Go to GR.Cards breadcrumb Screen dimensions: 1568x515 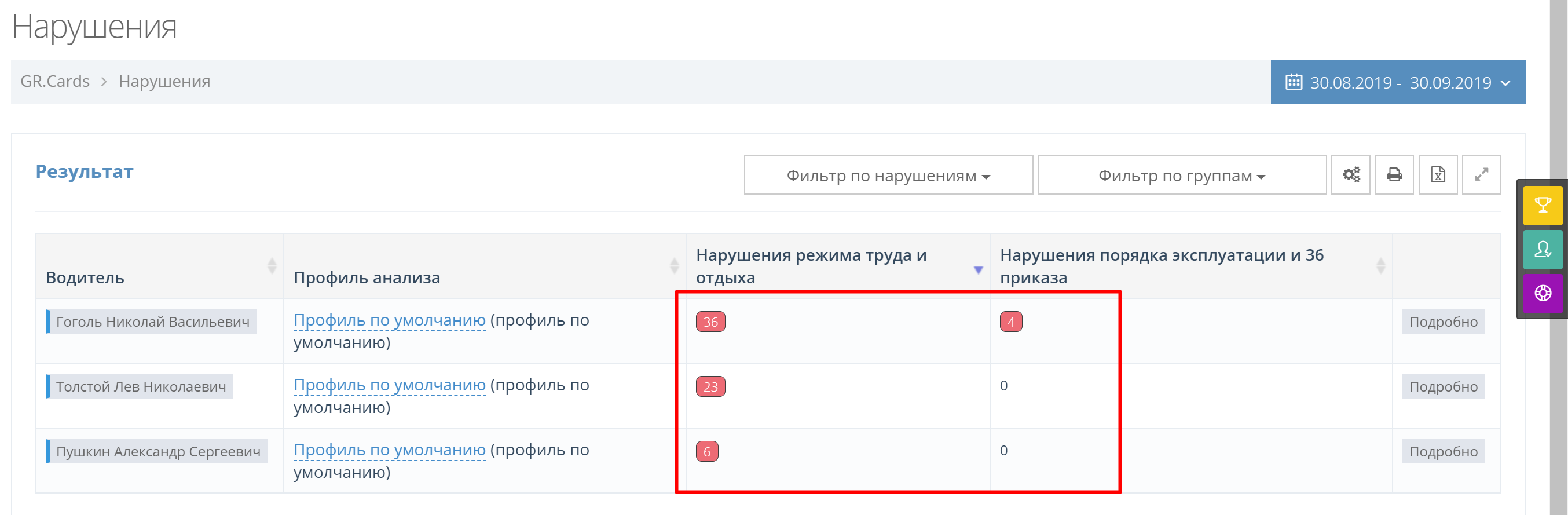[x=55, y=82]
